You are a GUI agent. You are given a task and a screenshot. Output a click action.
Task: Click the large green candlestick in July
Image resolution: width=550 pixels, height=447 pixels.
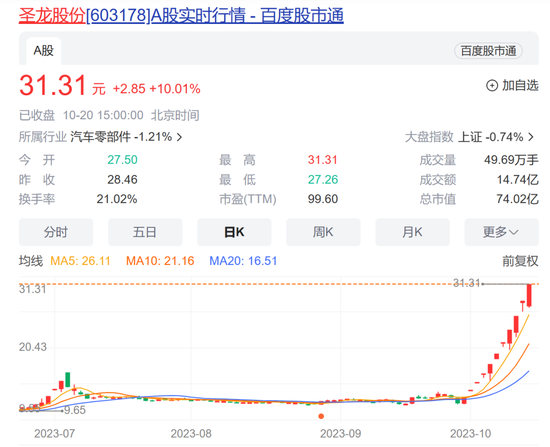point(68,380)
